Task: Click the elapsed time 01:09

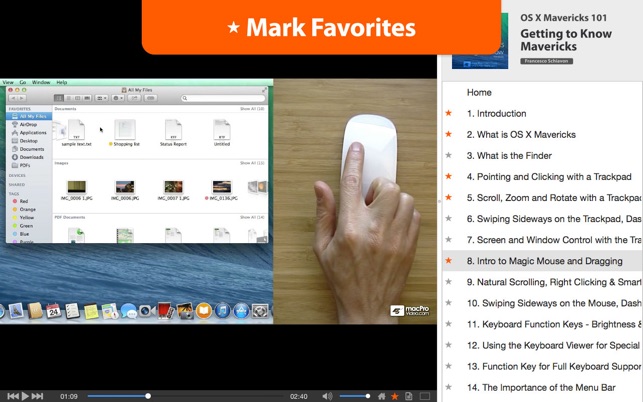Action: 69,396
